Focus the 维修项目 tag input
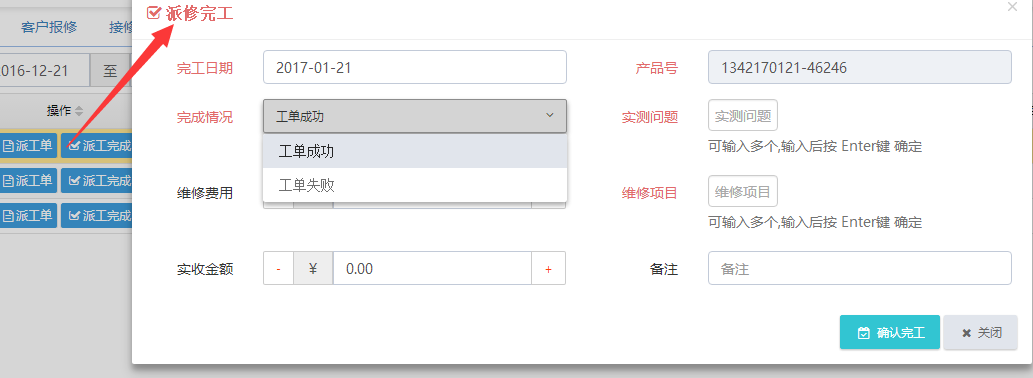The height and width of the screenshot is (378, 1033). (x=743, y=192)
